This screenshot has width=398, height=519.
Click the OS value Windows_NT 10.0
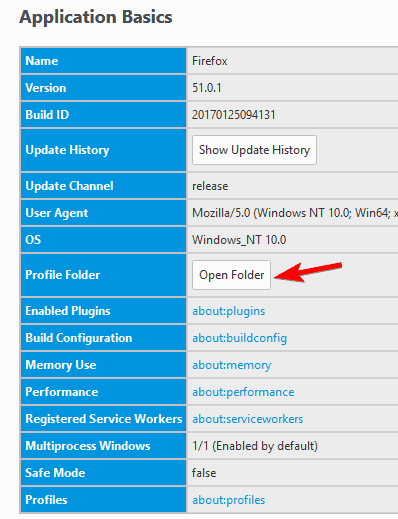pyautogui.click(x=239, y=240)
